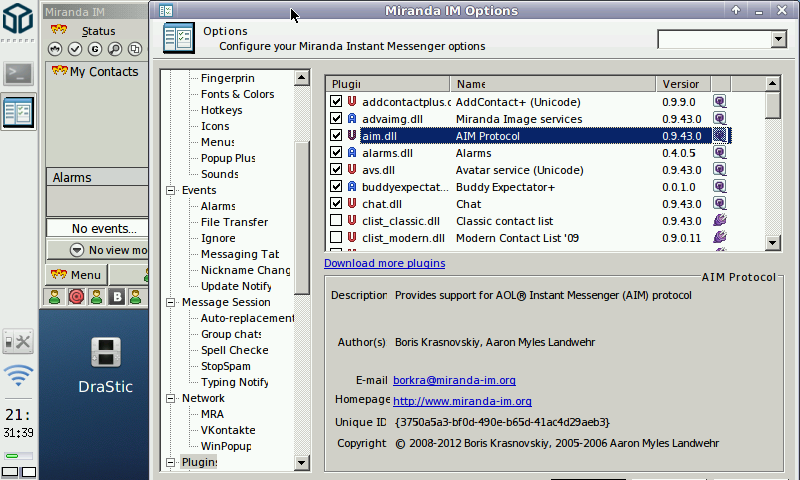Collapse the Events tree node
This screenshot has width=800, height=480.
pos(170,190)
